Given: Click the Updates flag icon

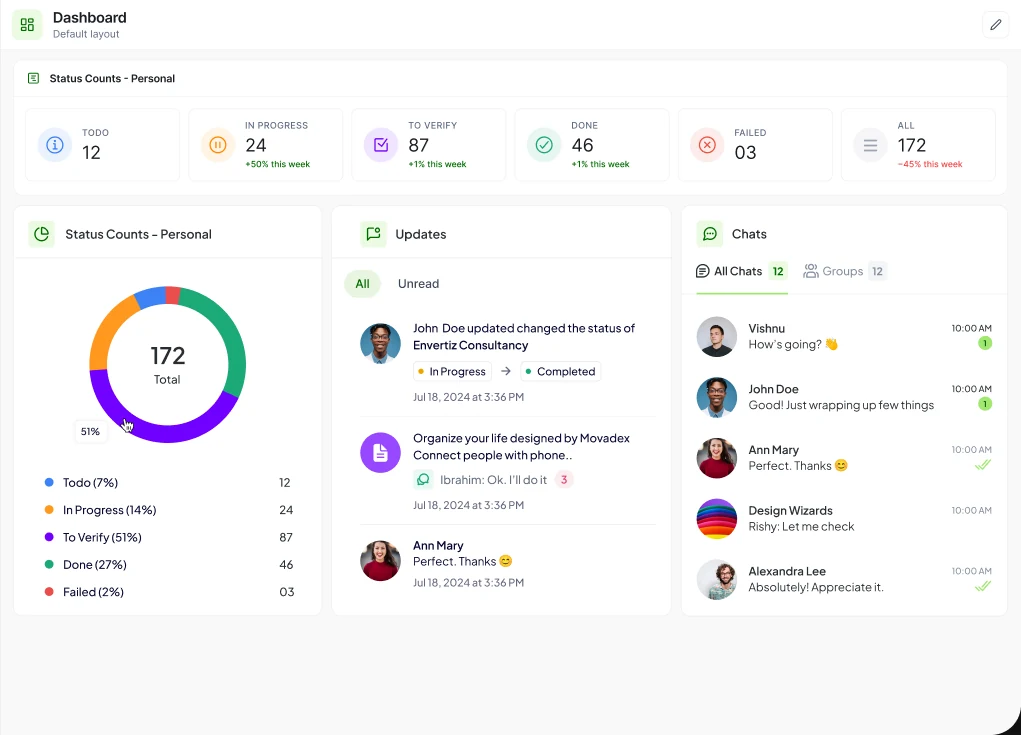Looking at the screenshot, I should point(373,234).
